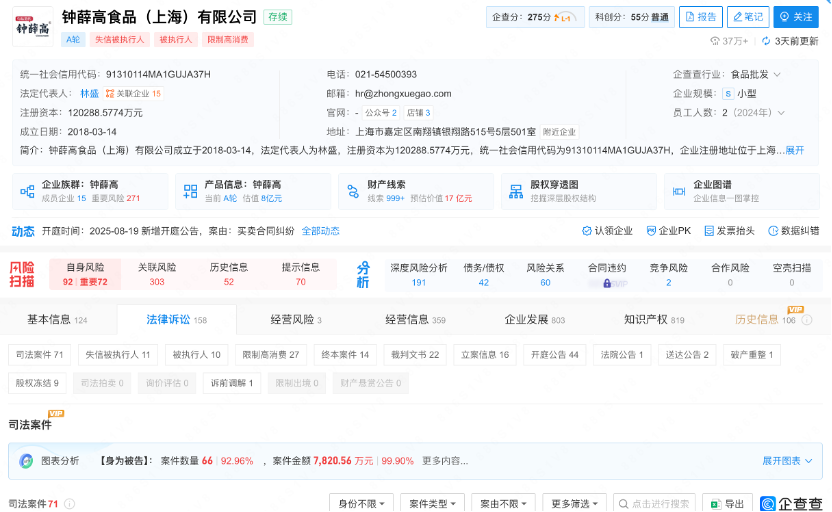Open 债务/债权 42 analysis
This screenshot has height=512, width=832.
pos(483,275)
